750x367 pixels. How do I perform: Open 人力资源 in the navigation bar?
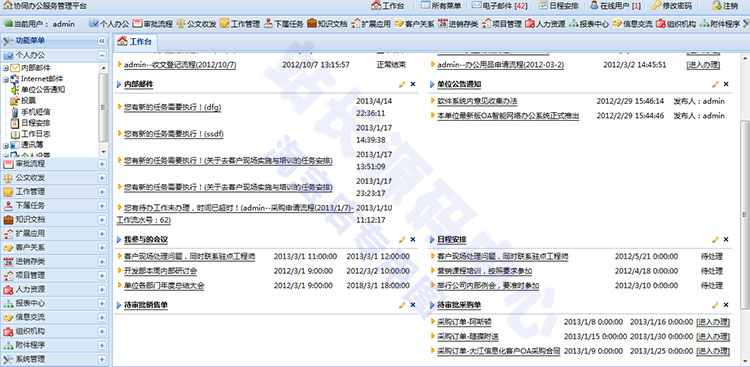coord(545,23)
